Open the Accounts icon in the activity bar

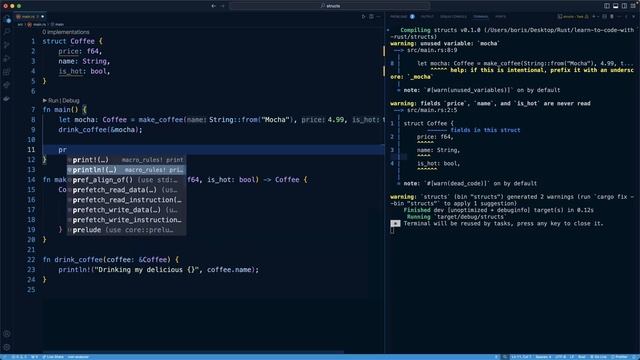[x=7, y=334]
